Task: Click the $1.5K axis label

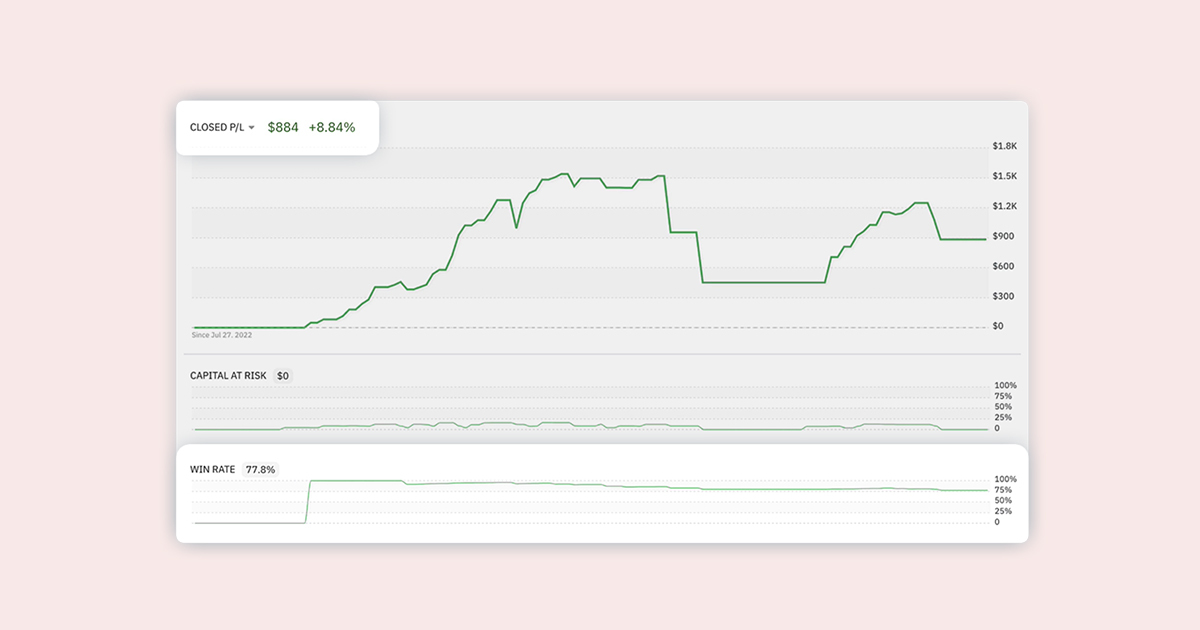Action: click(1004, 175)
